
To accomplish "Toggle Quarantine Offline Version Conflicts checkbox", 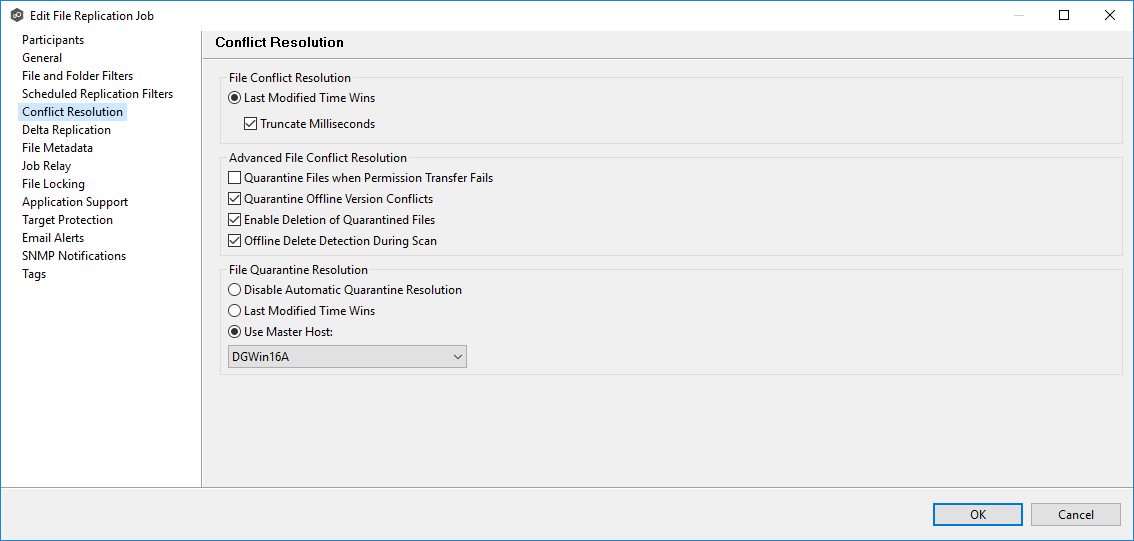I will [x=235, y=199].
